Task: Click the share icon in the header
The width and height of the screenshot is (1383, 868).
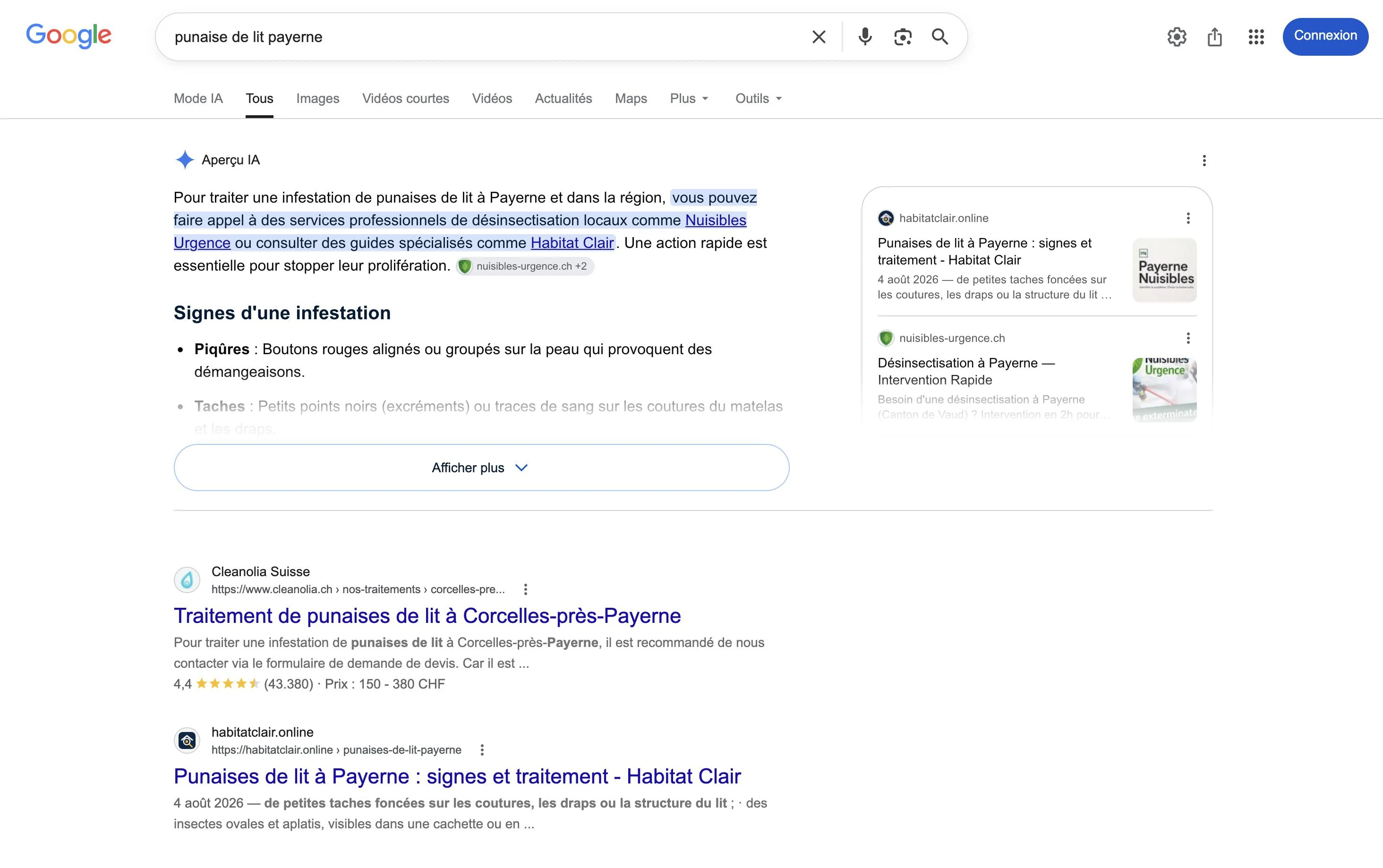Action: pos(1215,37)
